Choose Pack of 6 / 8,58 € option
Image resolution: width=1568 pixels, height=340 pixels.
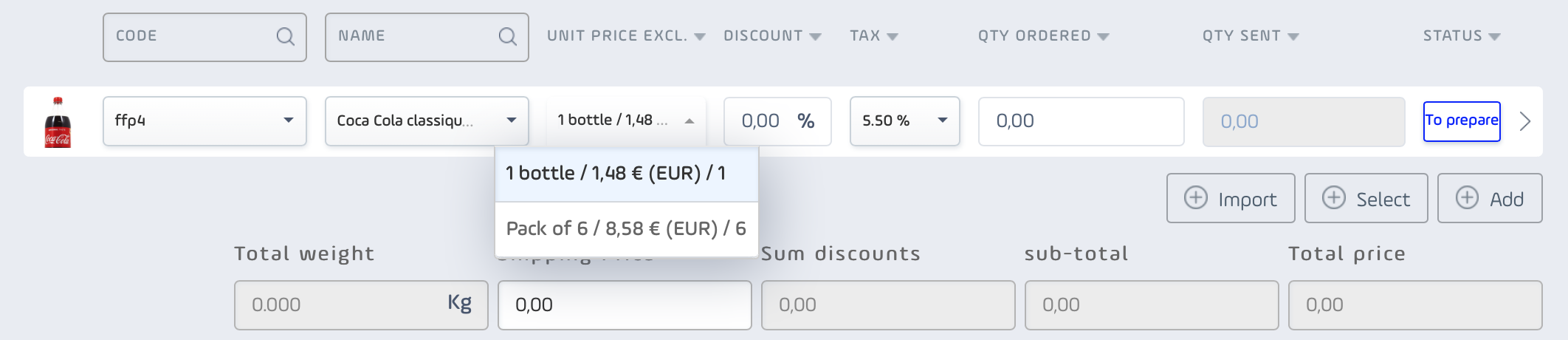(x=626, y=229)
